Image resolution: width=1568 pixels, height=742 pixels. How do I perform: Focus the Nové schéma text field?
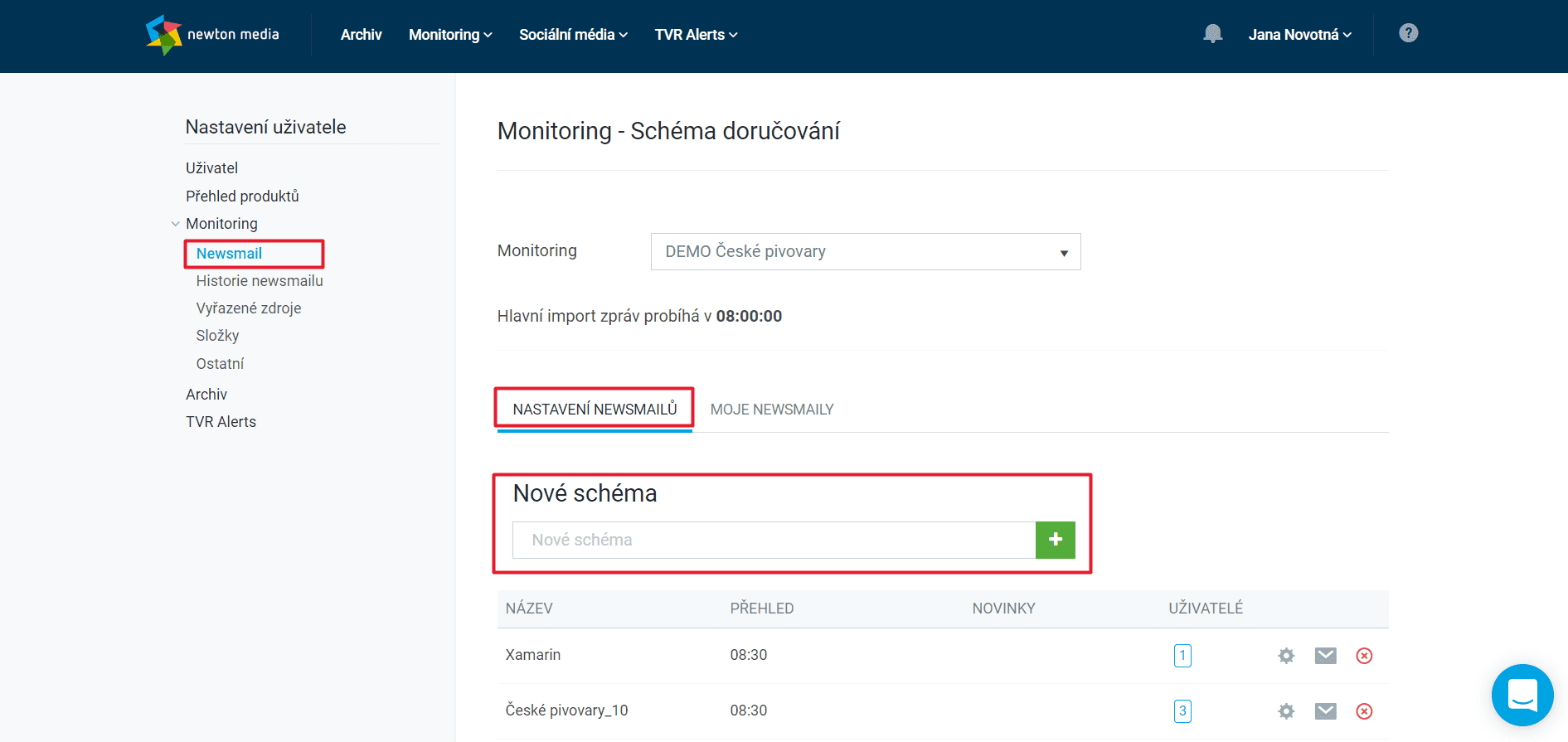tap(774, 540)
